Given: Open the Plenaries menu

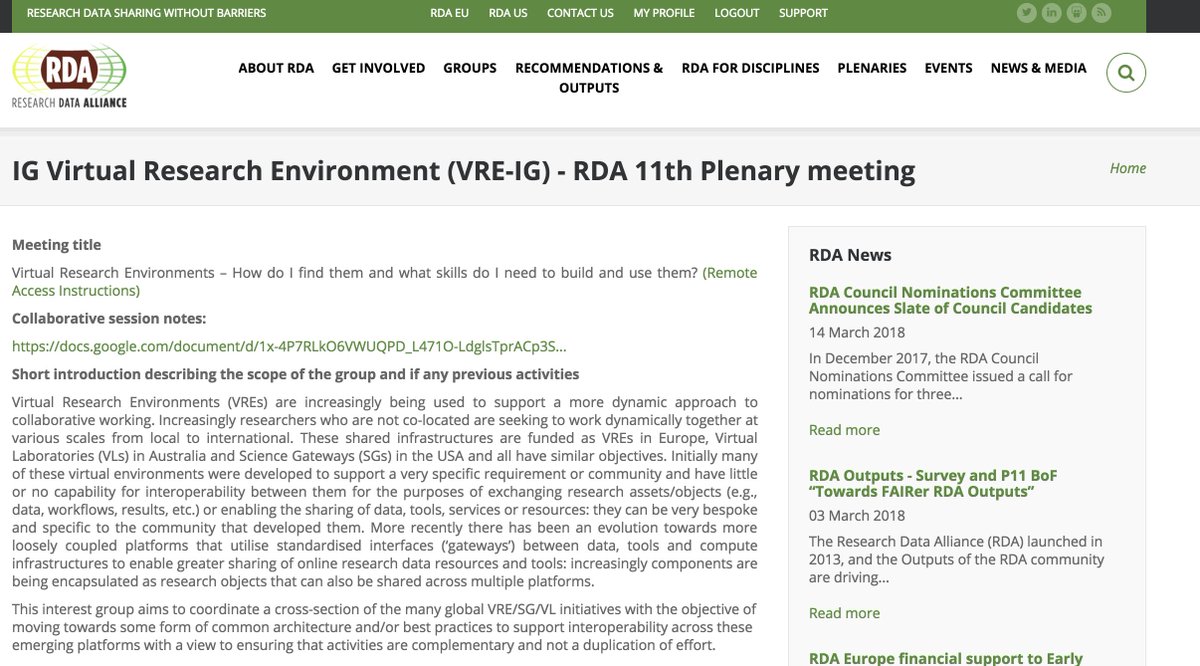Looking at the screenshot, I should coord(872,68).
